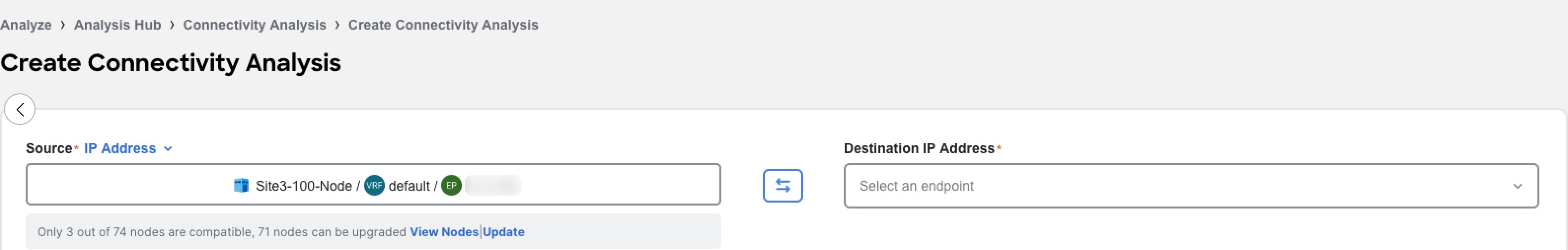This screenshot has height=250, width=1568.
Task: Click the node compatibility notice text
Action: point(222,232)
